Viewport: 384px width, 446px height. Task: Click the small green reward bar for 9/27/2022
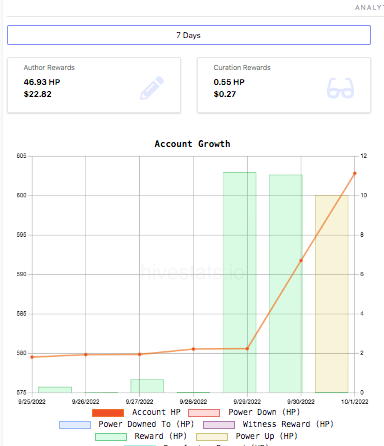click(147, 386)
